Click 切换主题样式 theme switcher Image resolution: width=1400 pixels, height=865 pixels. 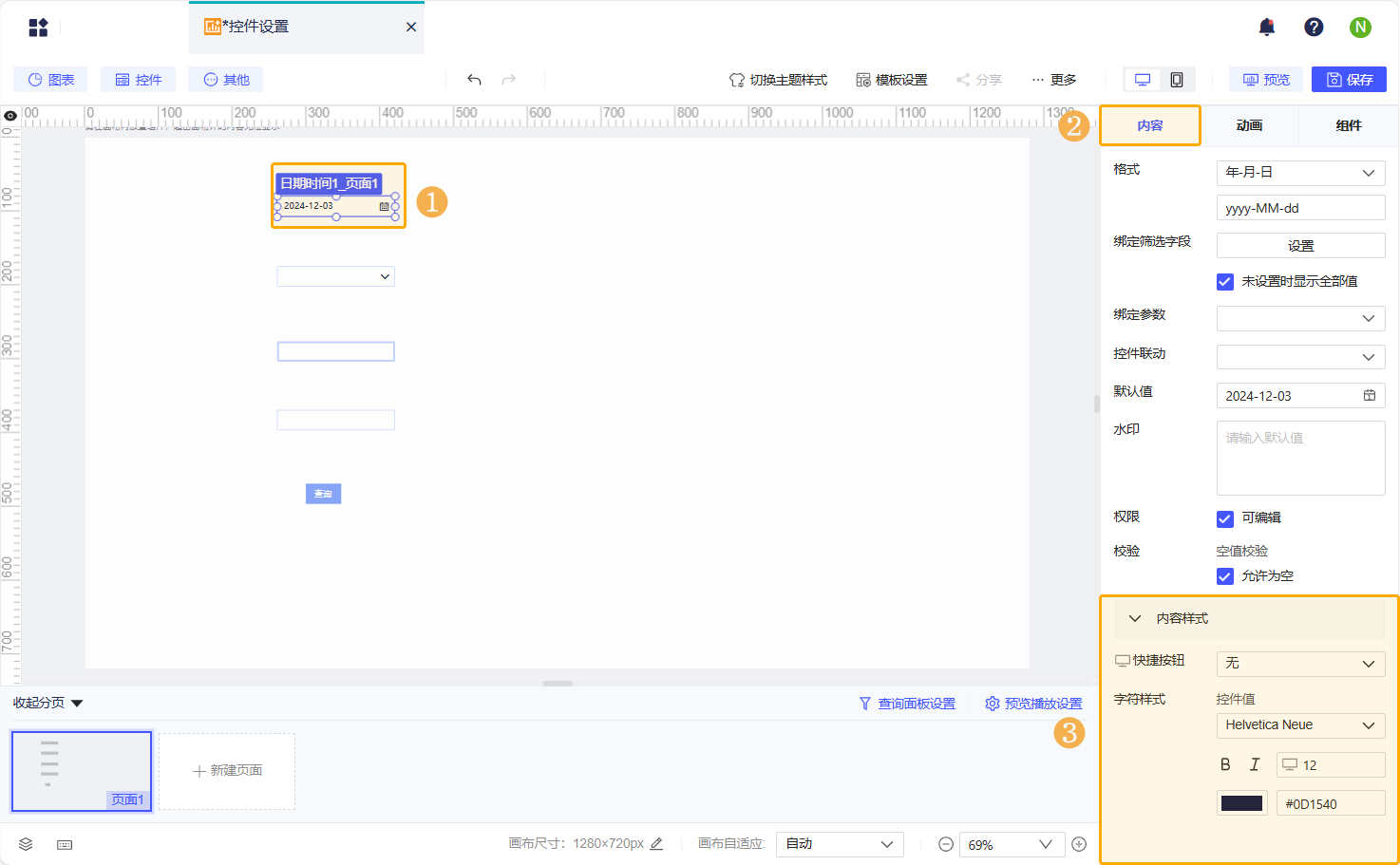[x=778, y=80]
